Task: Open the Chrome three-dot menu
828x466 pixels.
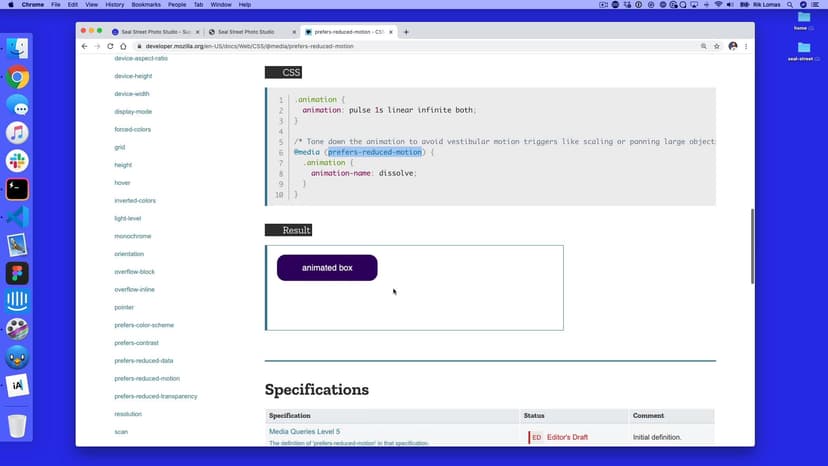Action: 746,46
